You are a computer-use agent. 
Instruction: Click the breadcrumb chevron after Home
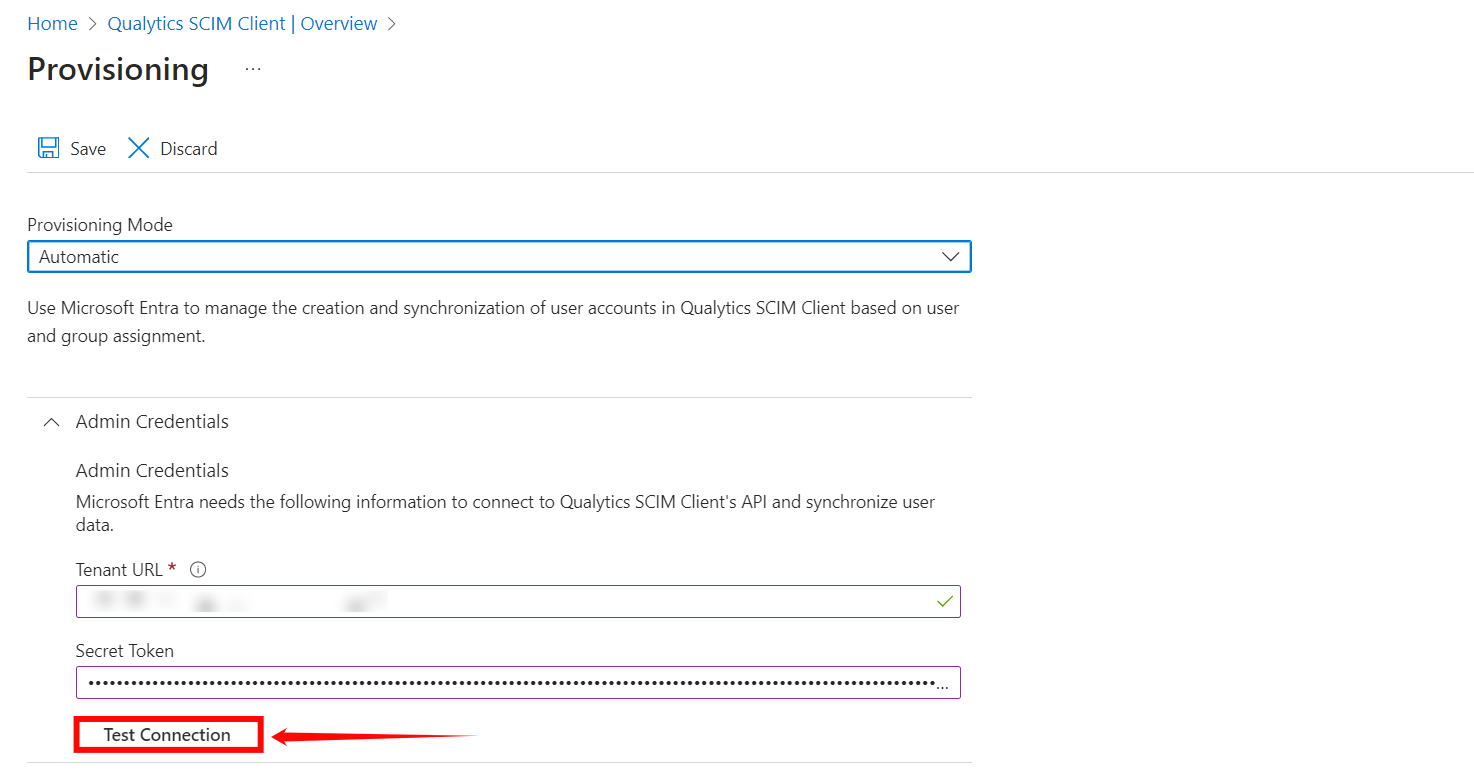pos(93,23)
